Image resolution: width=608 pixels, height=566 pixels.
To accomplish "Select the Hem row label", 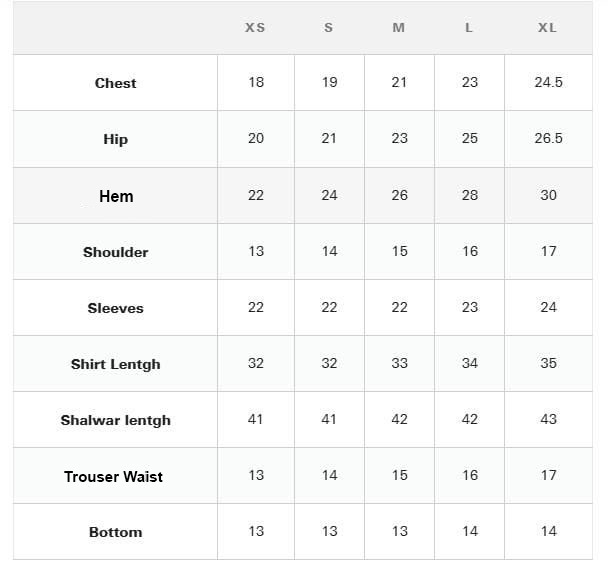I will coord(116,196).
